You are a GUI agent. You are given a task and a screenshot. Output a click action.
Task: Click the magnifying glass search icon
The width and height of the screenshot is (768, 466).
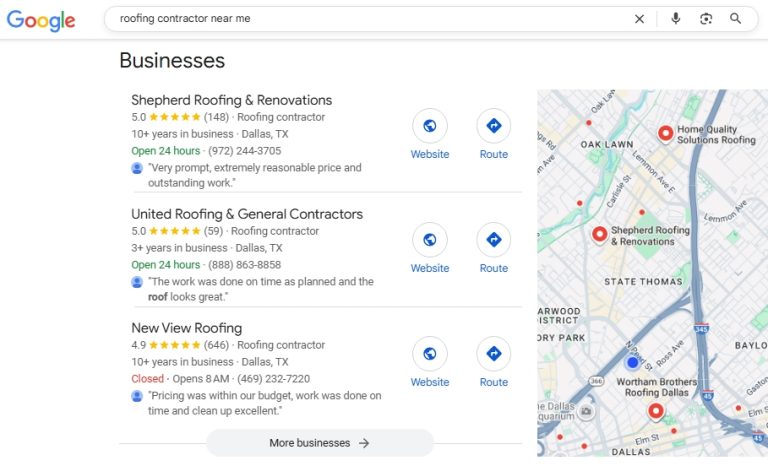click(735, 19)
